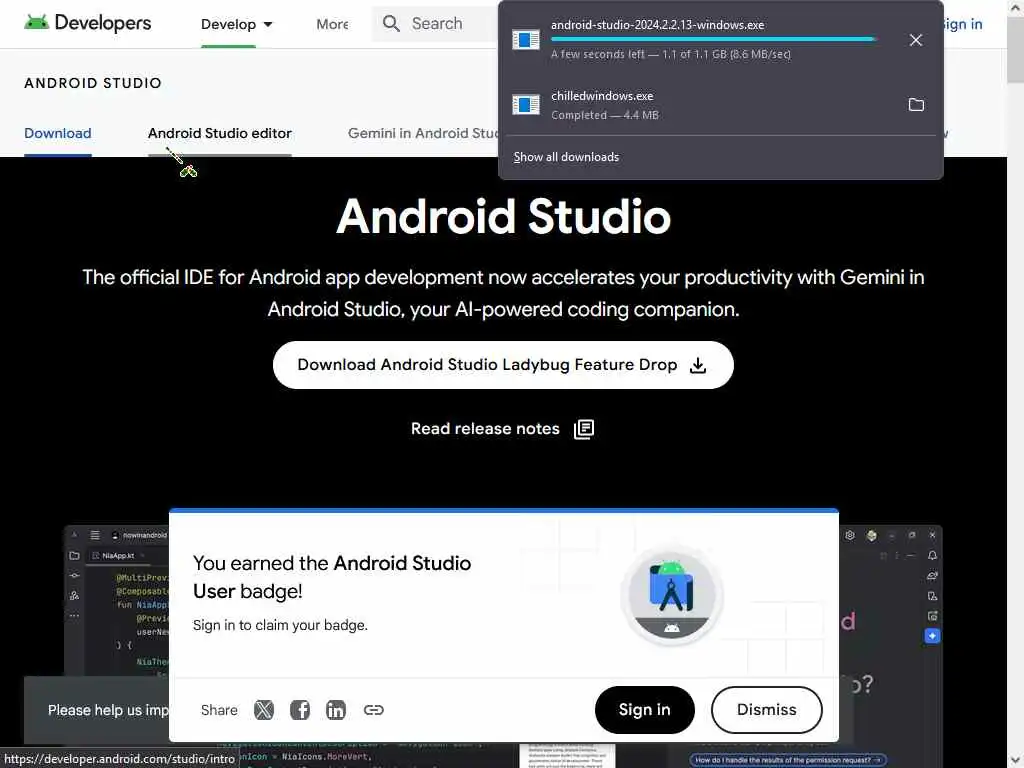Click the search magnifier icon
Viewport: 1024px width, 768px height.
391,24
